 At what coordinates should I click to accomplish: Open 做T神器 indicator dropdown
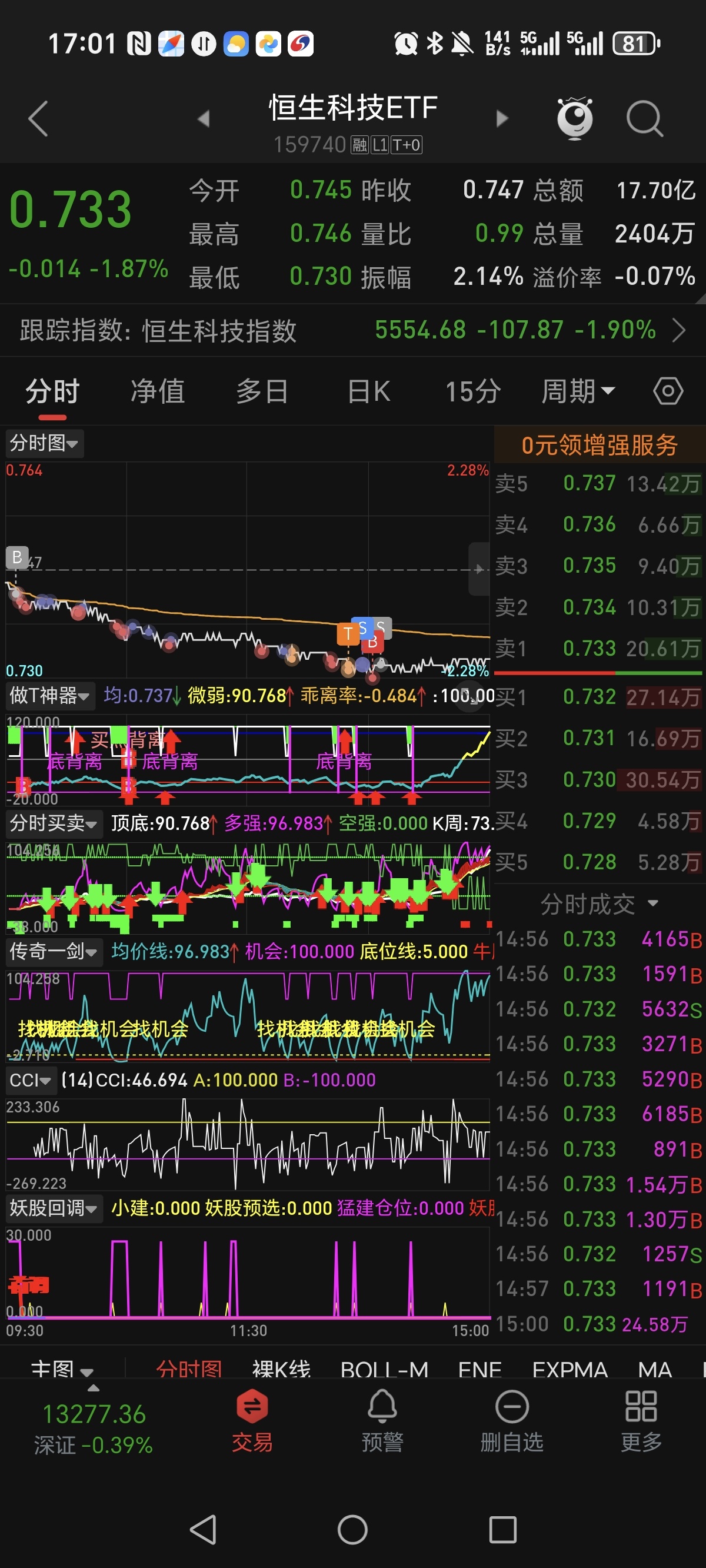pyautogui.click(x=51, y=695)
